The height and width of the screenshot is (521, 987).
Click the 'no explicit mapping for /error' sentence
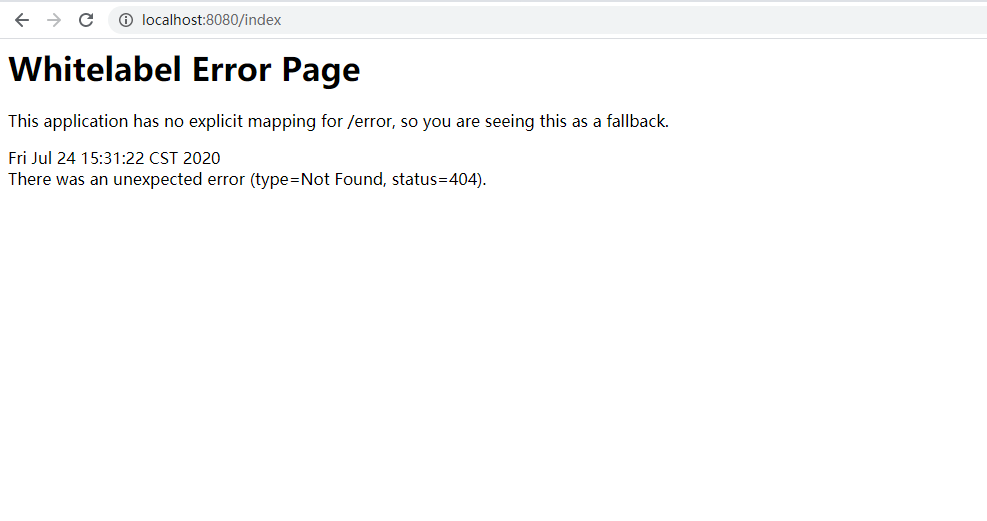(338, 121)
